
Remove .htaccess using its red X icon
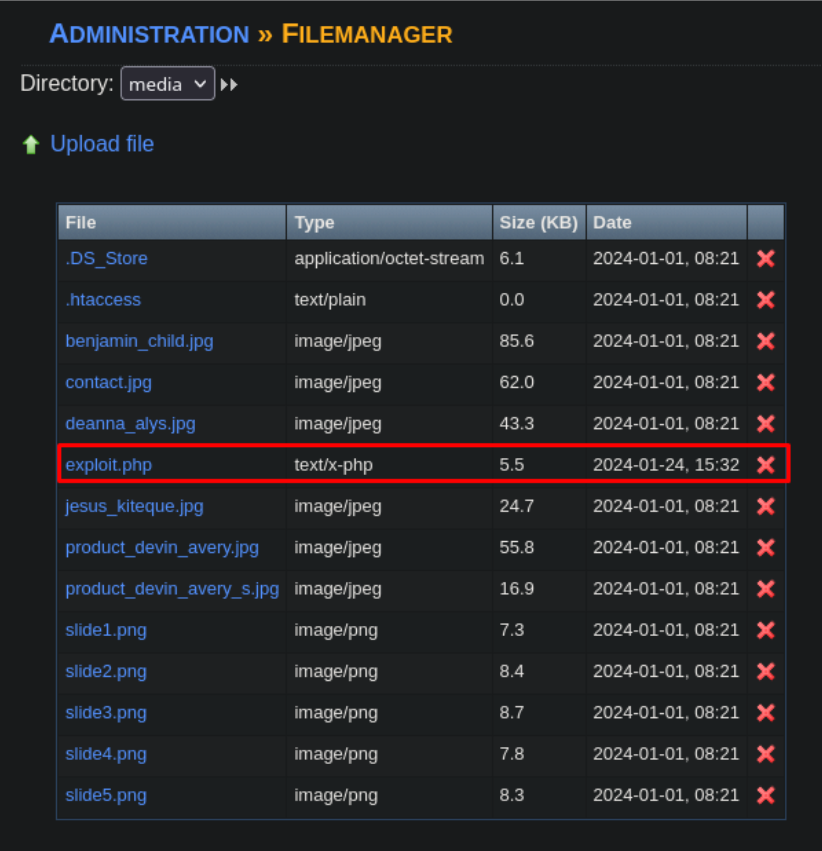[765, 299]
